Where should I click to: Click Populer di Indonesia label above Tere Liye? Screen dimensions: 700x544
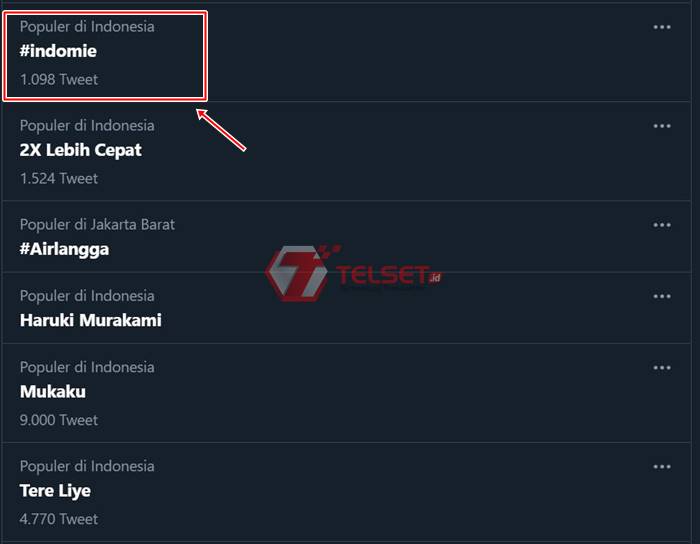[87, 466]
